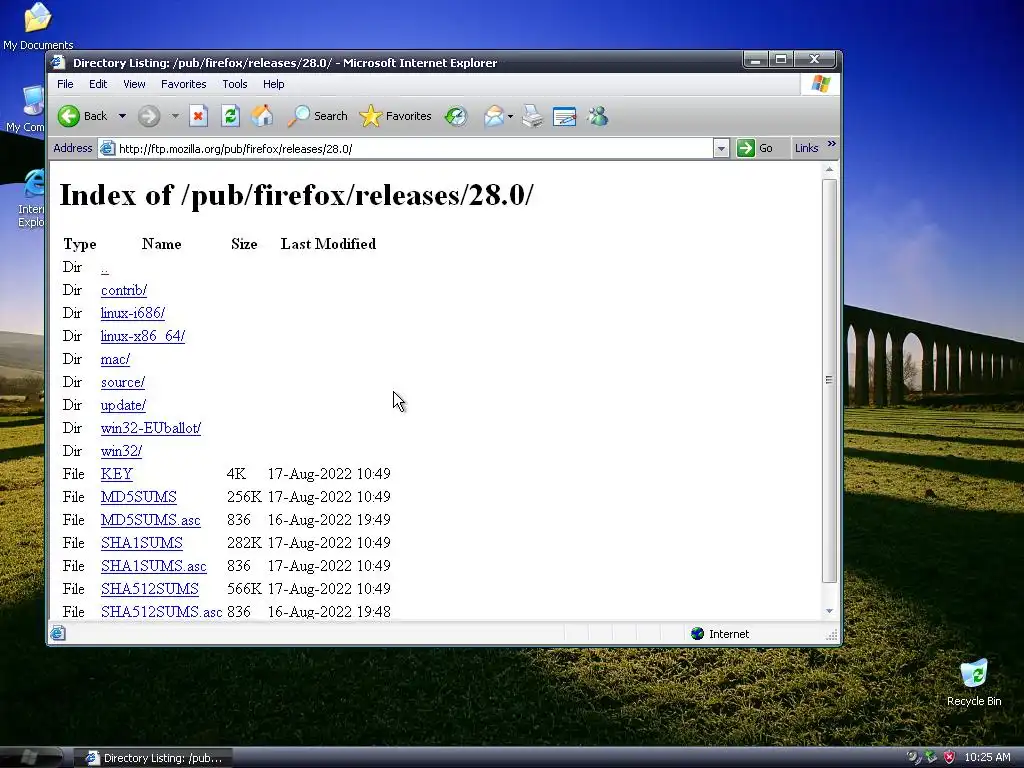Click the Internet zone globe icon

coord(697,633)
